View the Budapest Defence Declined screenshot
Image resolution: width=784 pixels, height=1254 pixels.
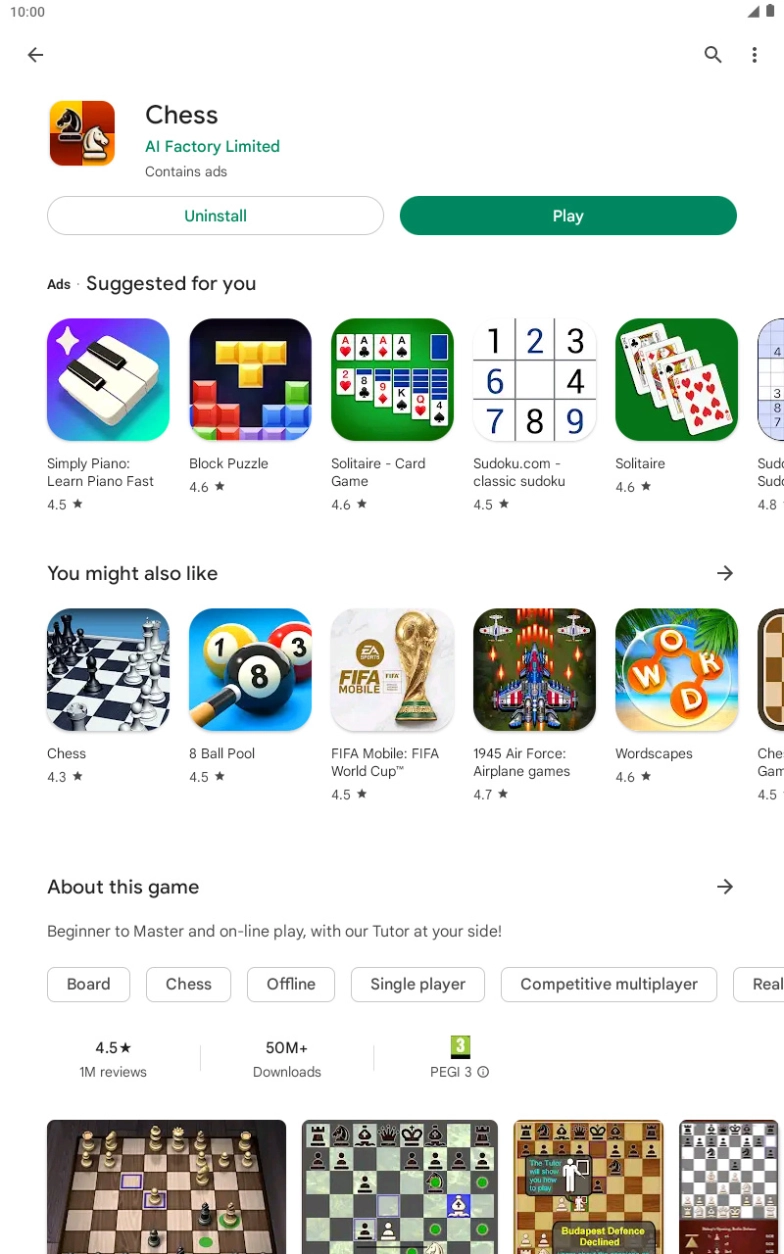coord(588,1187)
